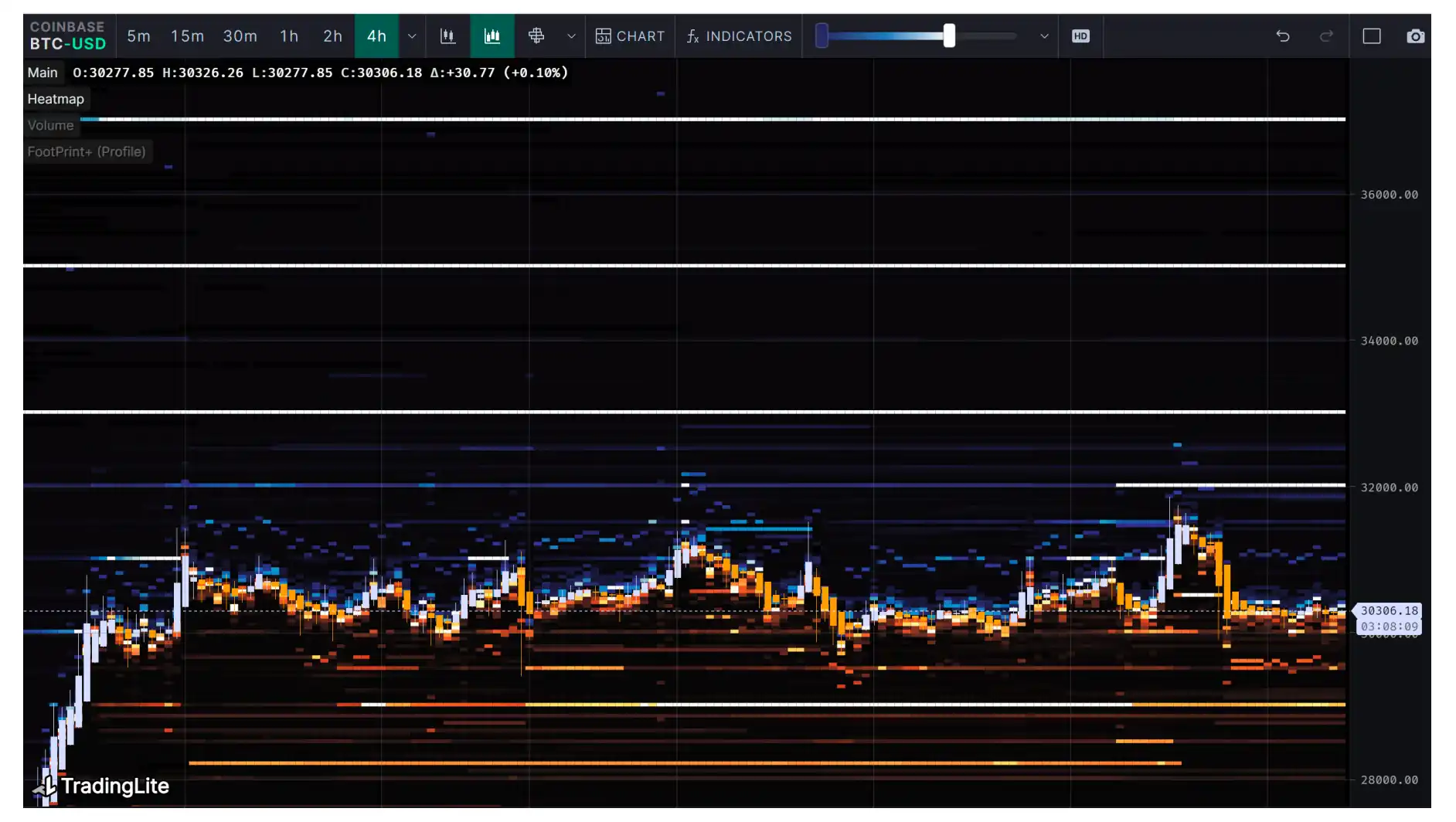This screenshot has width=1456, height=822.
Task: Click the OHLC readout text
Action: coord(321,73)
